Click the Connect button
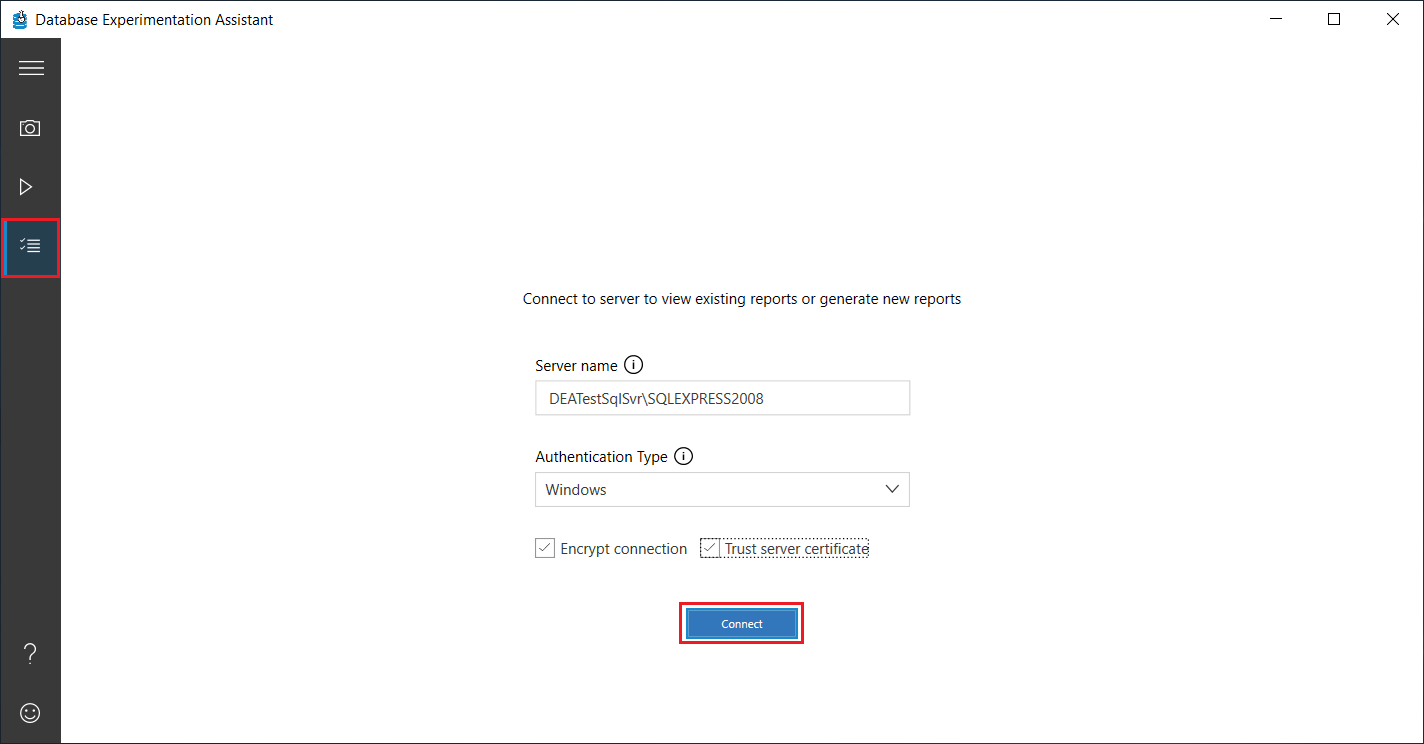The image size is (1424, 744). (x=742, y=624)
